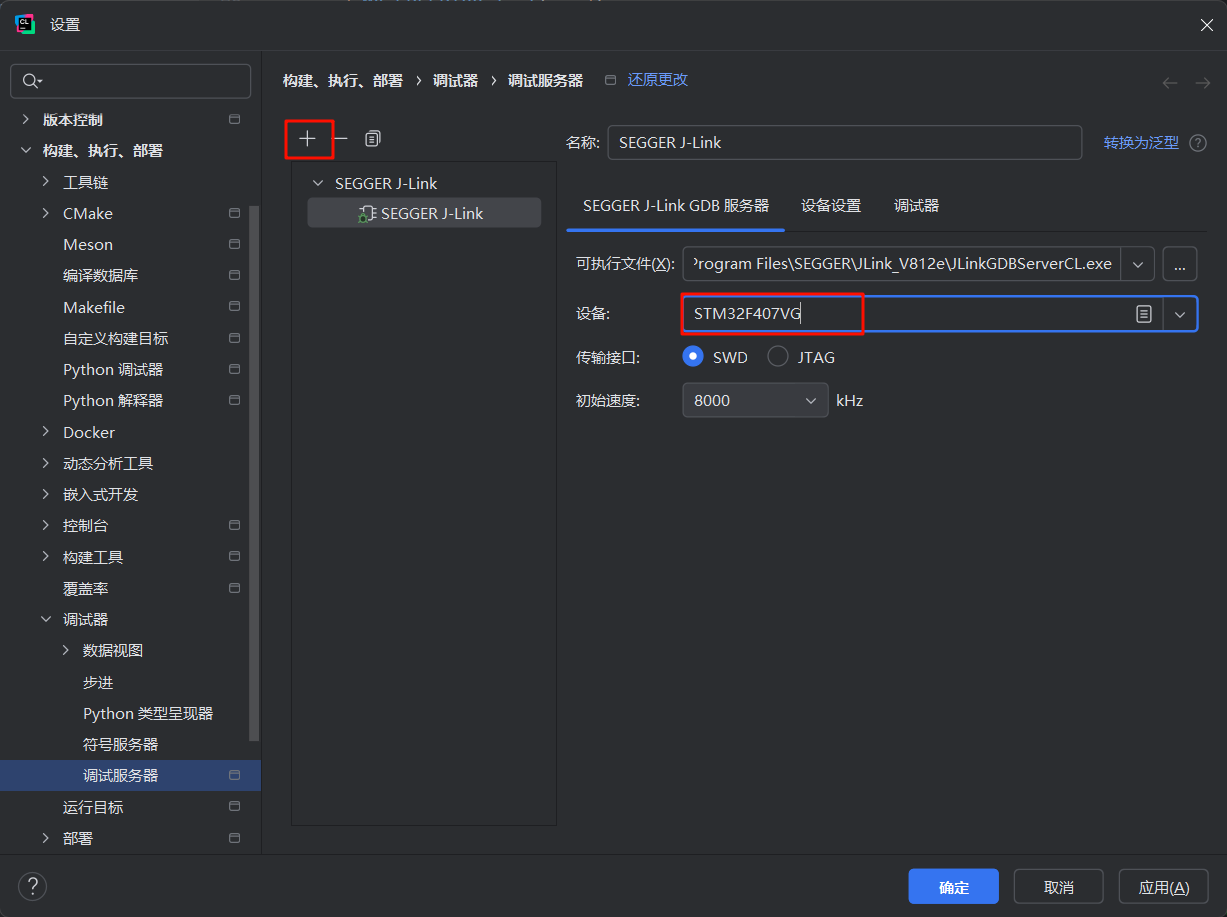
Task: Open the 设备 dropdown arrow
Action: [x=1180, y=314]
